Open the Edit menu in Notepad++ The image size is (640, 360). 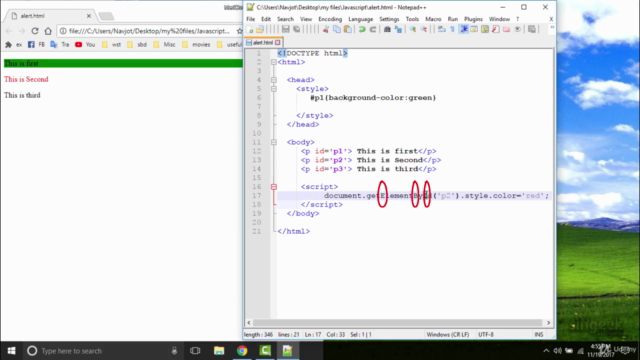tap(266, 19)
